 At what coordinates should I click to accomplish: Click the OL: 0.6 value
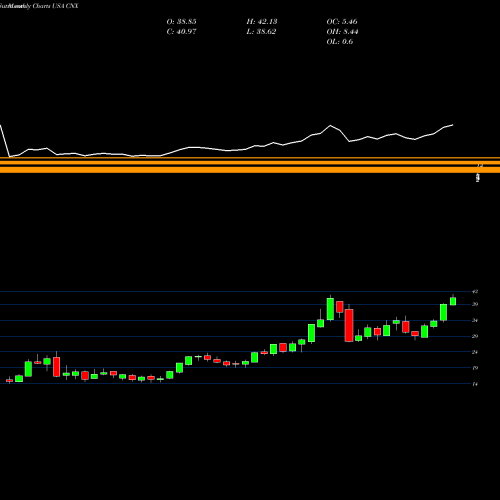[340, 42]
